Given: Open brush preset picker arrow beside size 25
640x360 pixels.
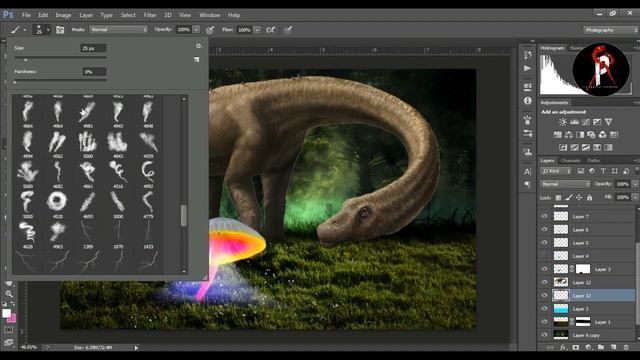Looking at the screenshot, I should tap(48, 30).
